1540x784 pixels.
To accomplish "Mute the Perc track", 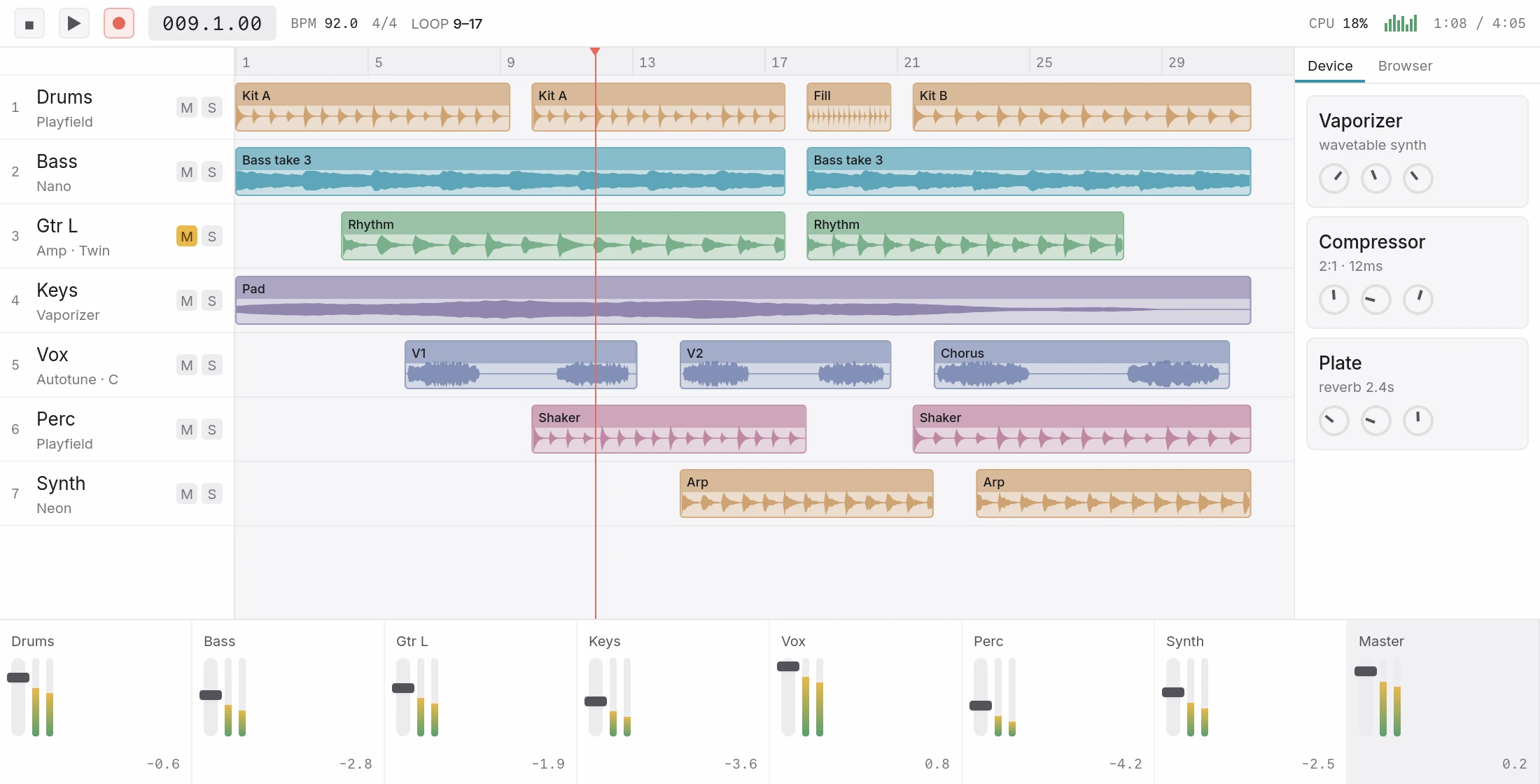I will coord(187,430).
